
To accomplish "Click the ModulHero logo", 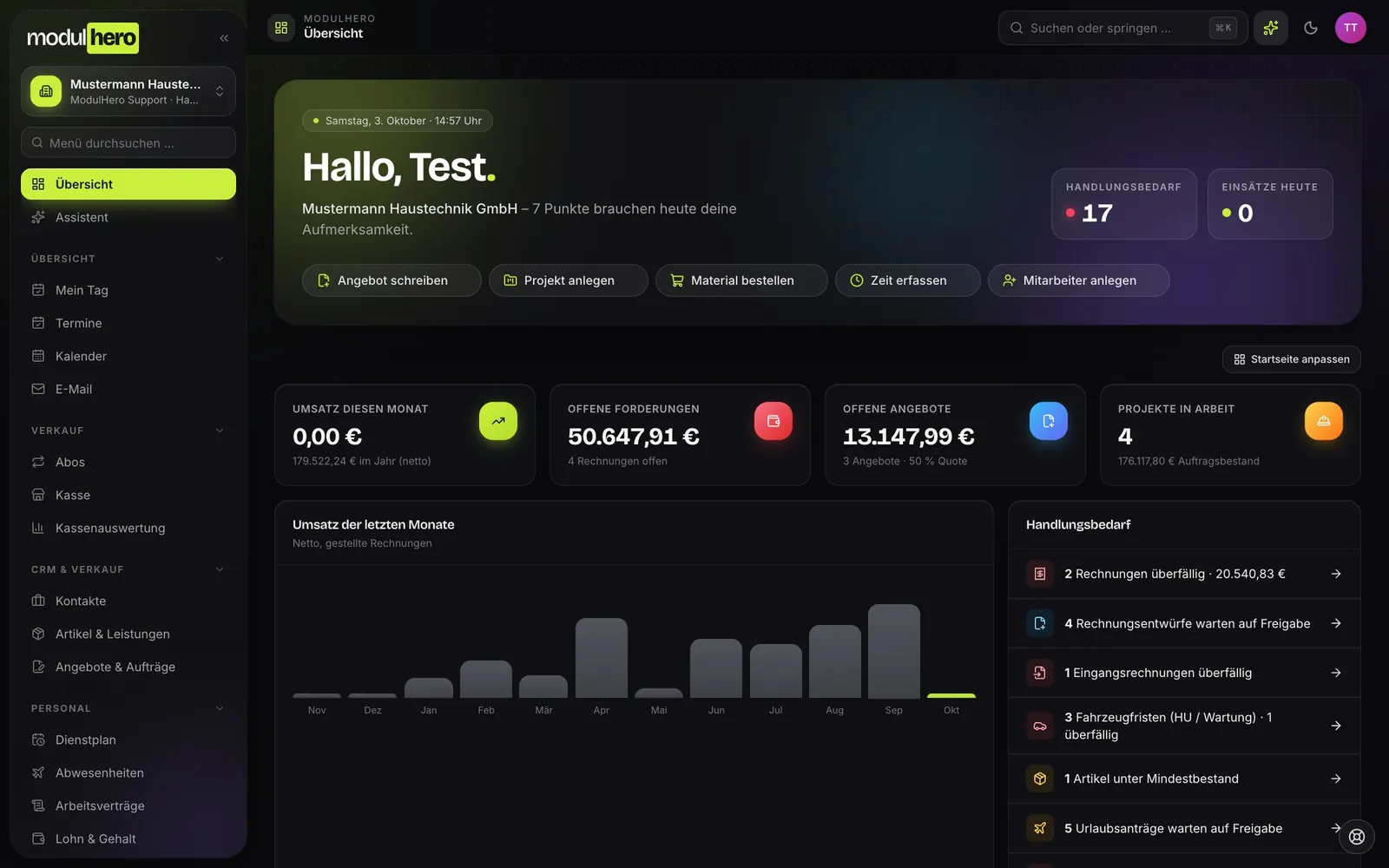I will click(83, 37).
